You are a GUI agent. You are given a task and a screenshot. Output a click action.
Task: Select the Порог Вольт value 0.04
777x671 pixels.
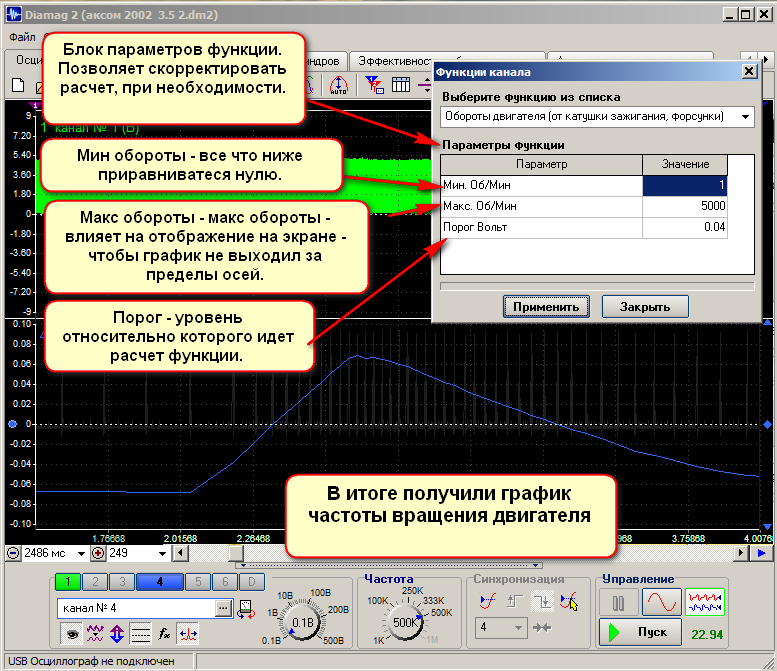685,227
